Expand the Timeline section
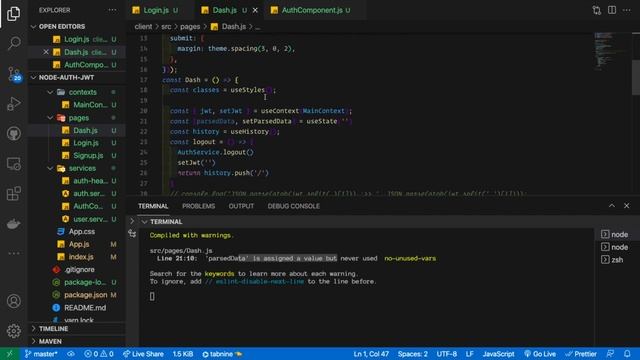640x360 pixels. (x=76, y=329)
